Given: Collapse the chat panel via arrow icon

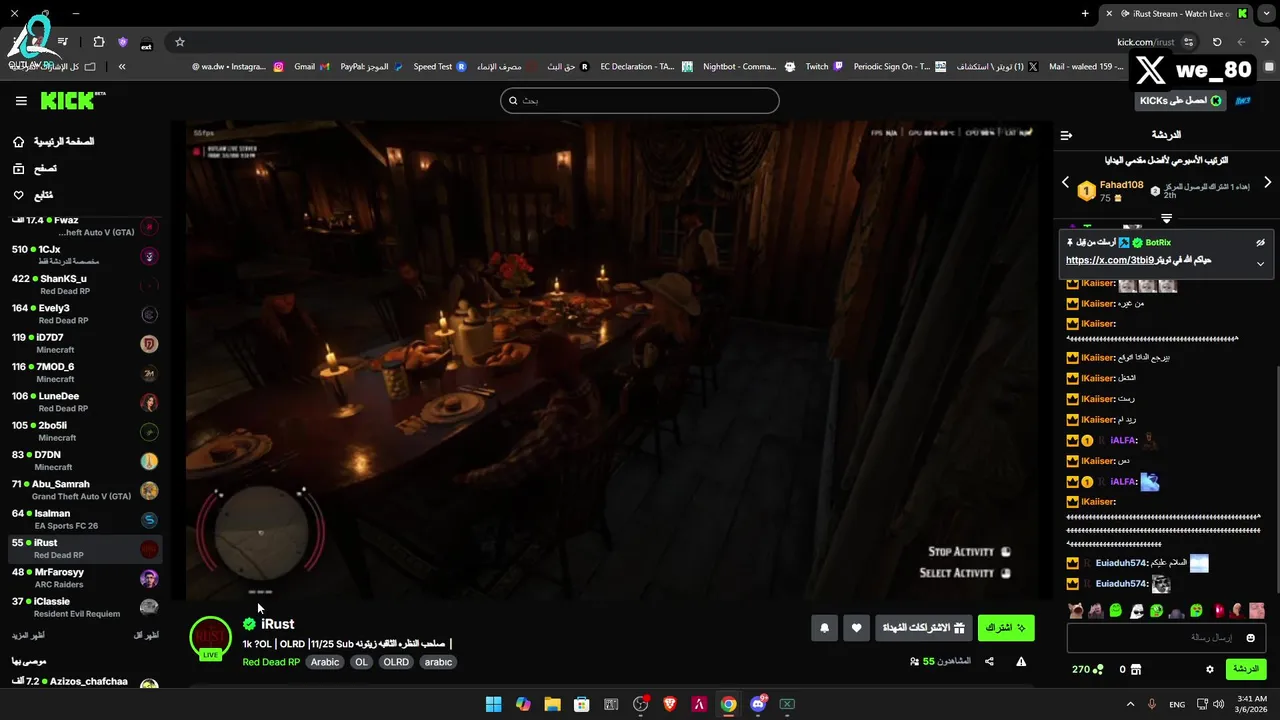Looking at the screenshot, I should coord(1066,135).
